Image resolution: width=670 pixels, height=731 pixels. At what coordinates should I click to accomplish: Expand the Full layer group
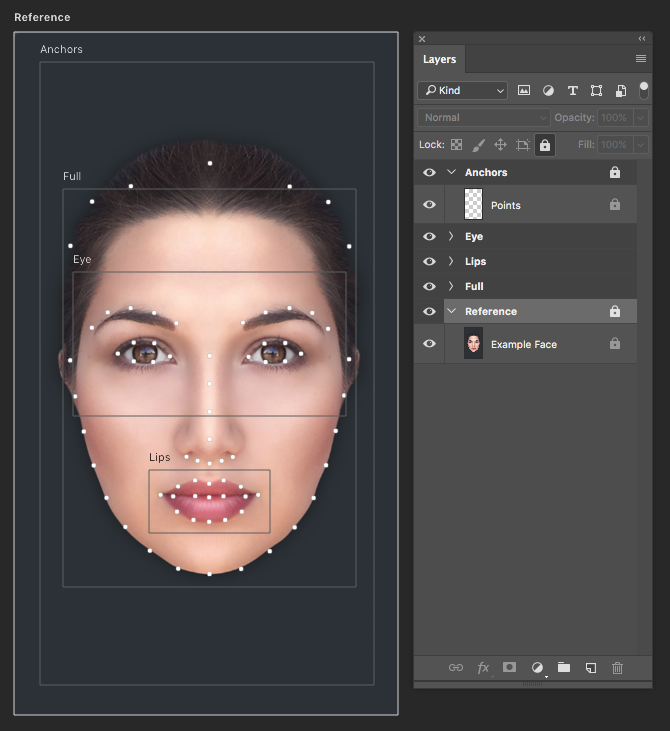pos(451,287)
